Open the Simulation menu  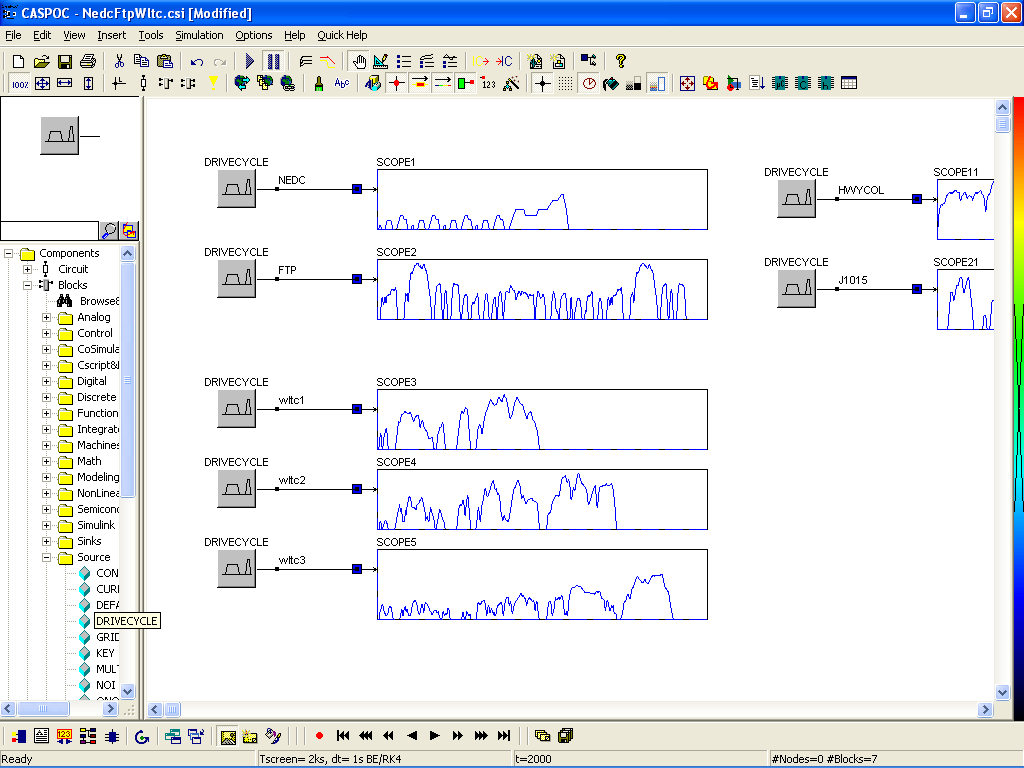tap(199, 35)
